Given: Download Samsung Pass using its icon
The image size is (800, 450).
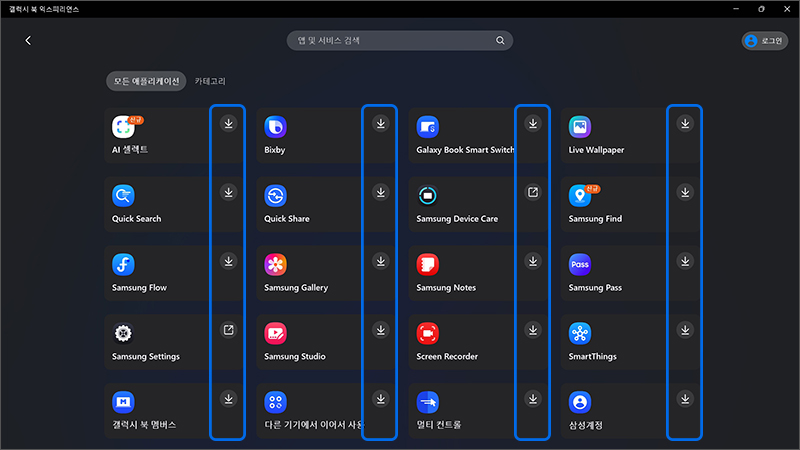Looking at the screenshot, I should click(x=685, y=261).
